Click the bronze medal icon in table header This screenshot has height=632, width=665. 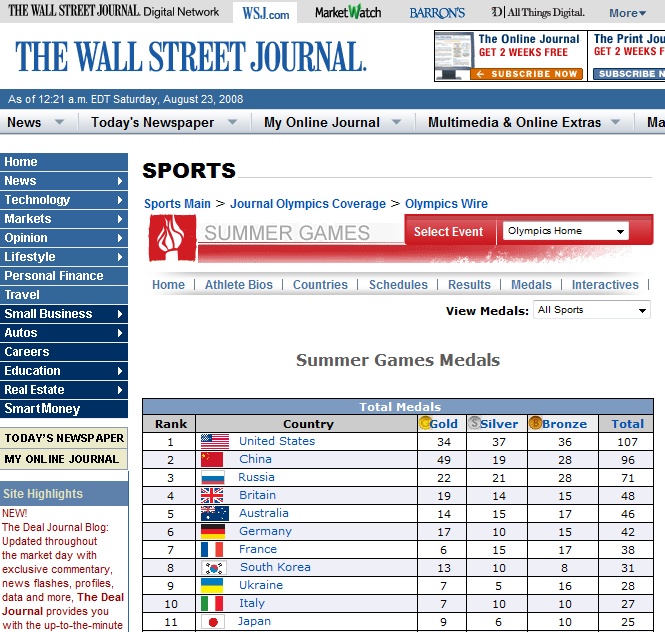535,423
